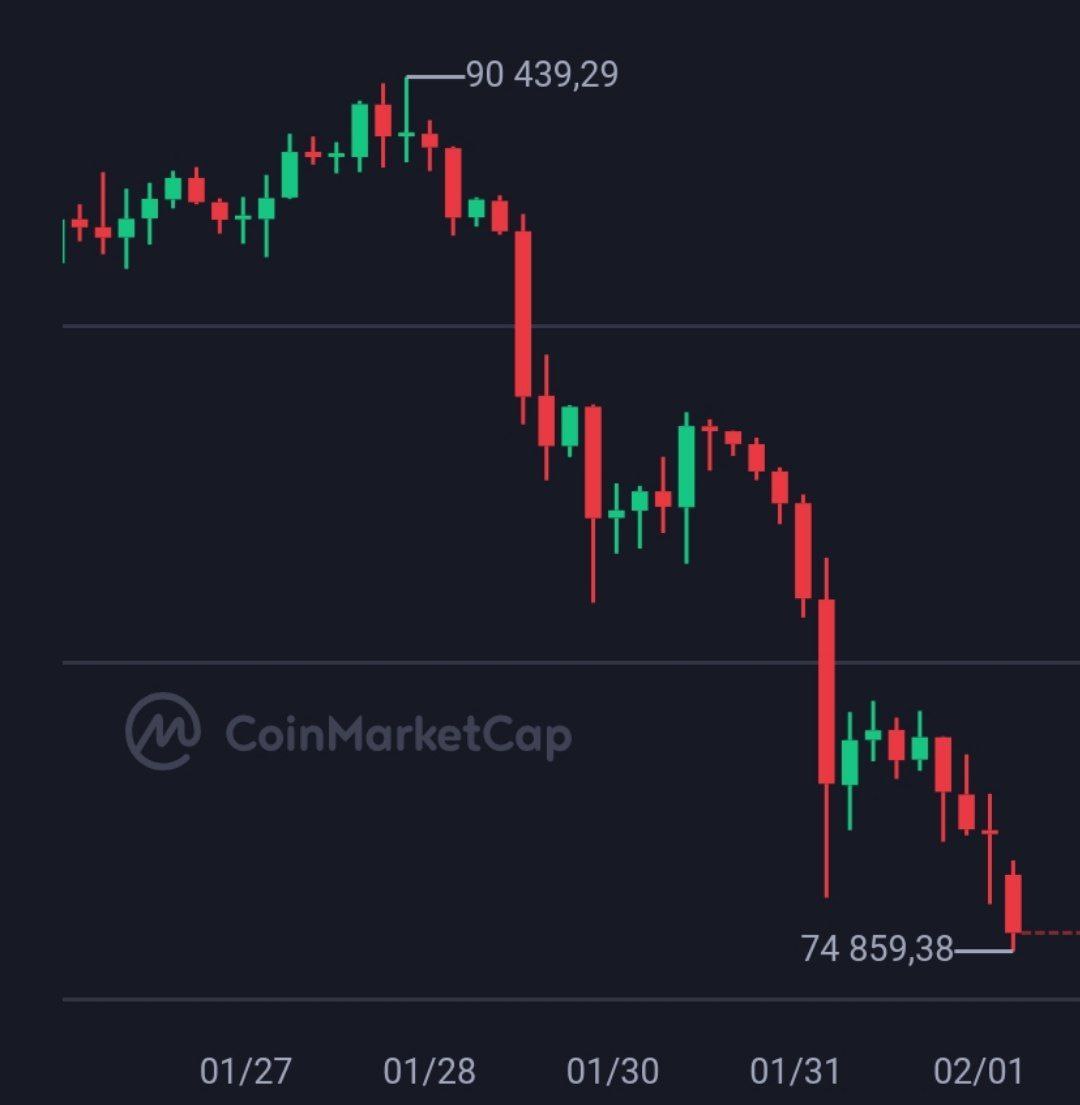Select the 01/31 date marker
1080x1105 pixels.
point(795,1071)
